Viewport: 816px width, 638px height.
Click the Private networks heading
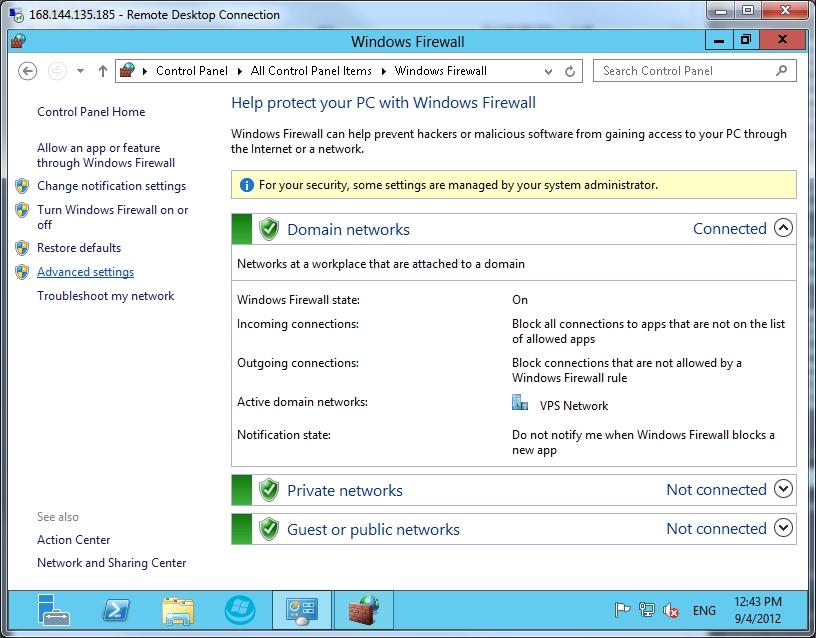click(x=345, y=491)
